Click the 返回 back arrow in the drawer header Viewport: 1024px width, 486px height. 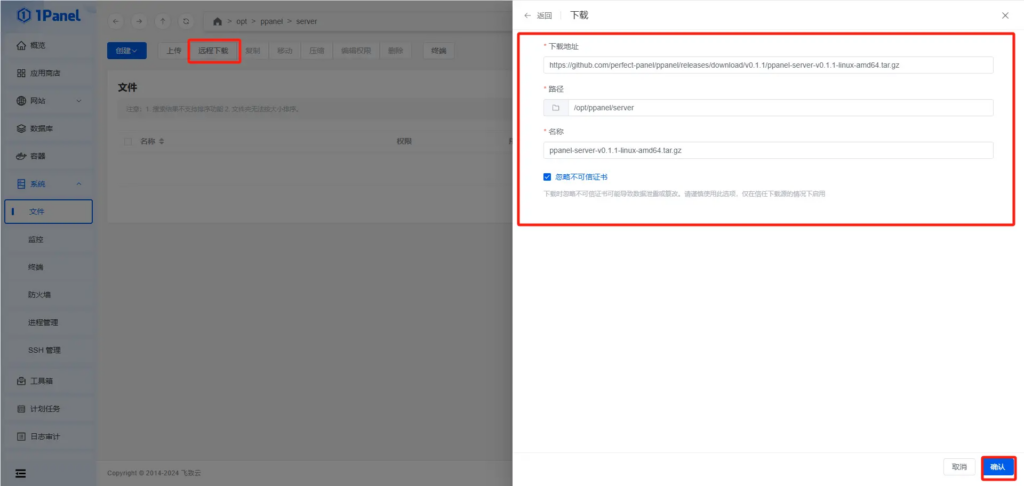pos(528,15)
